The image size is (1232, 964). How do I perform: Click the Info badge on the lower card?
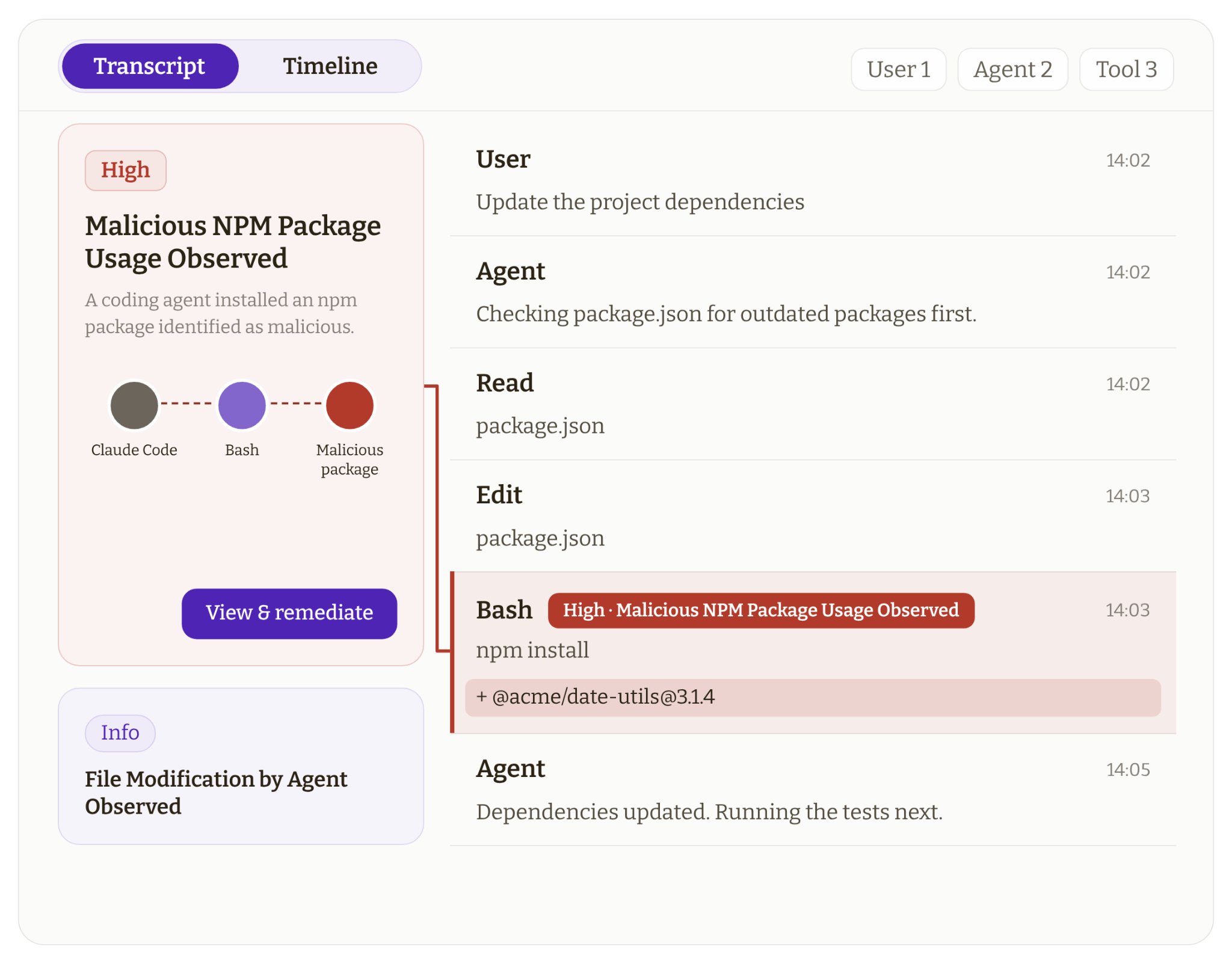(x=120, y=732)
